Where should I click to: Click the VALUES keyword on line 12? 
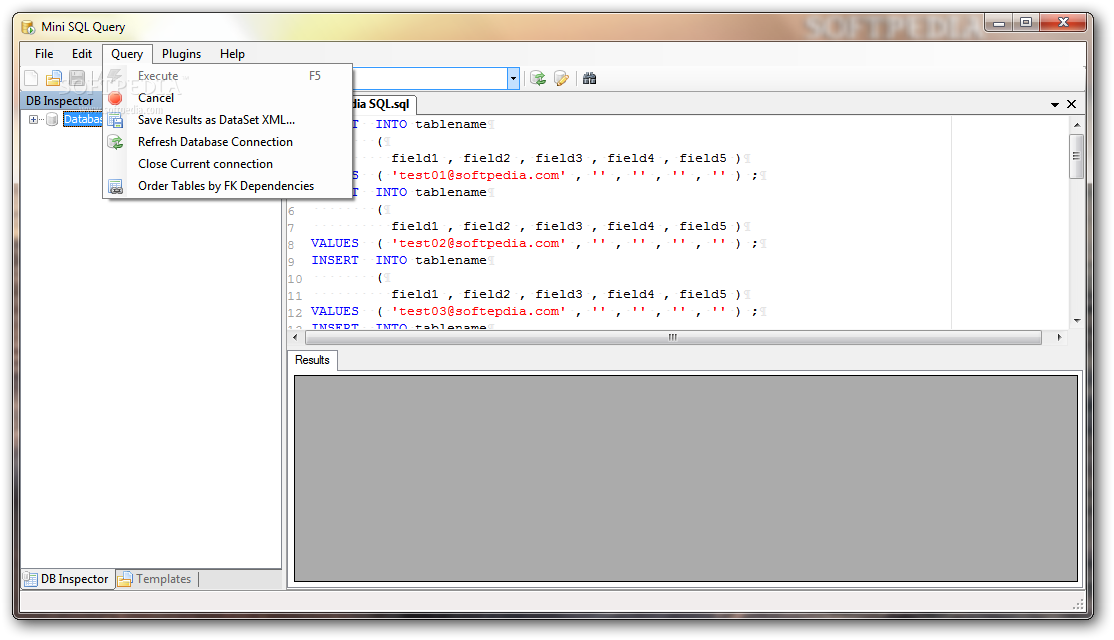pos(335,312)
